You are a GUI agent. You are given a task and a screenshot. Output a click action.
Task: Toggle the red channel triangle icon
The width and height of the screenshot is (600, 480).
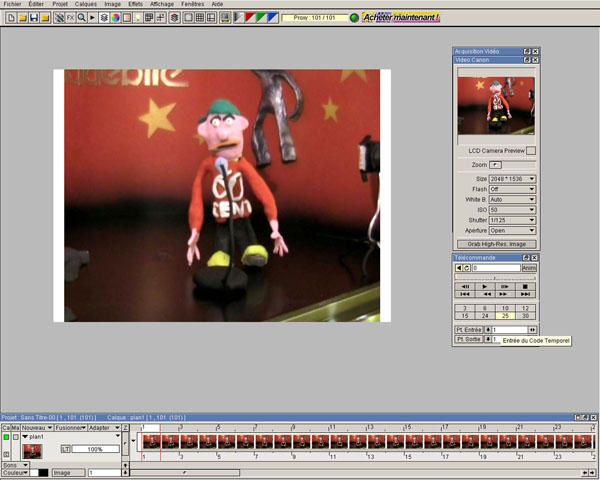point(250,18)
